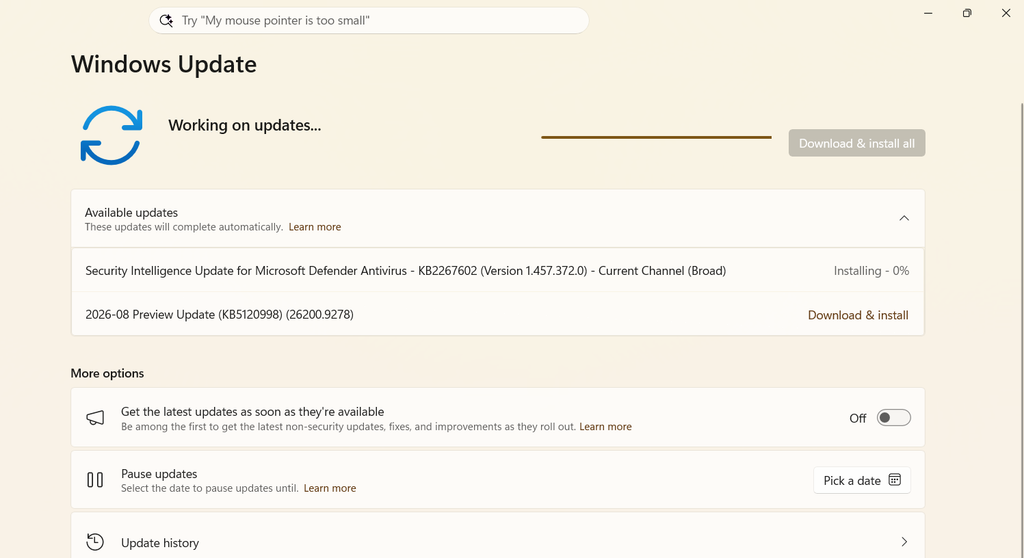Toggle Get the latest updates switch
This screenshot has width=1024, height=558.
[x=893, y=418]
